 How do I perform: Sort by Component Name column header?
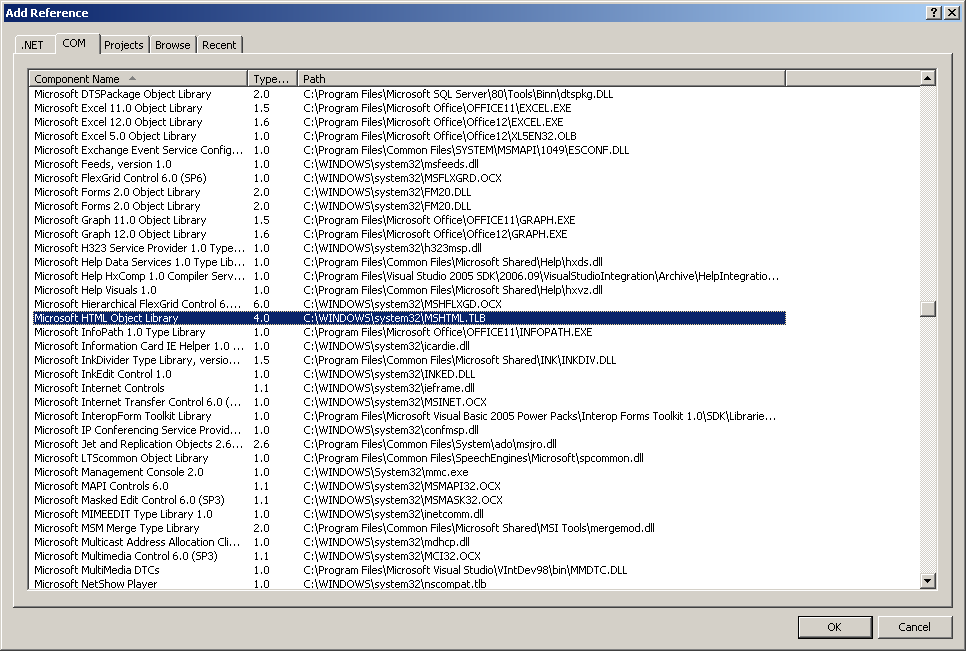138,79
